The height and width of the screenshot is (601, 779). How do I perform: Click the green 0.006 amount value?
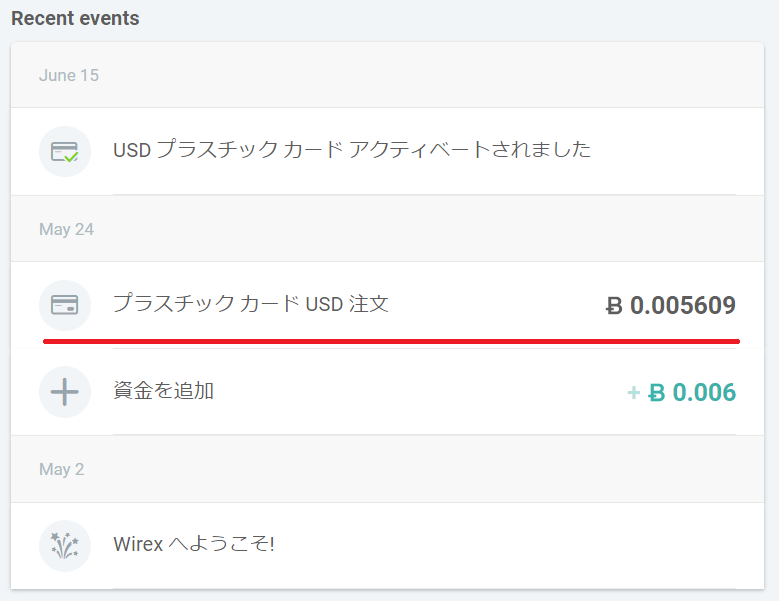[704, 393]
